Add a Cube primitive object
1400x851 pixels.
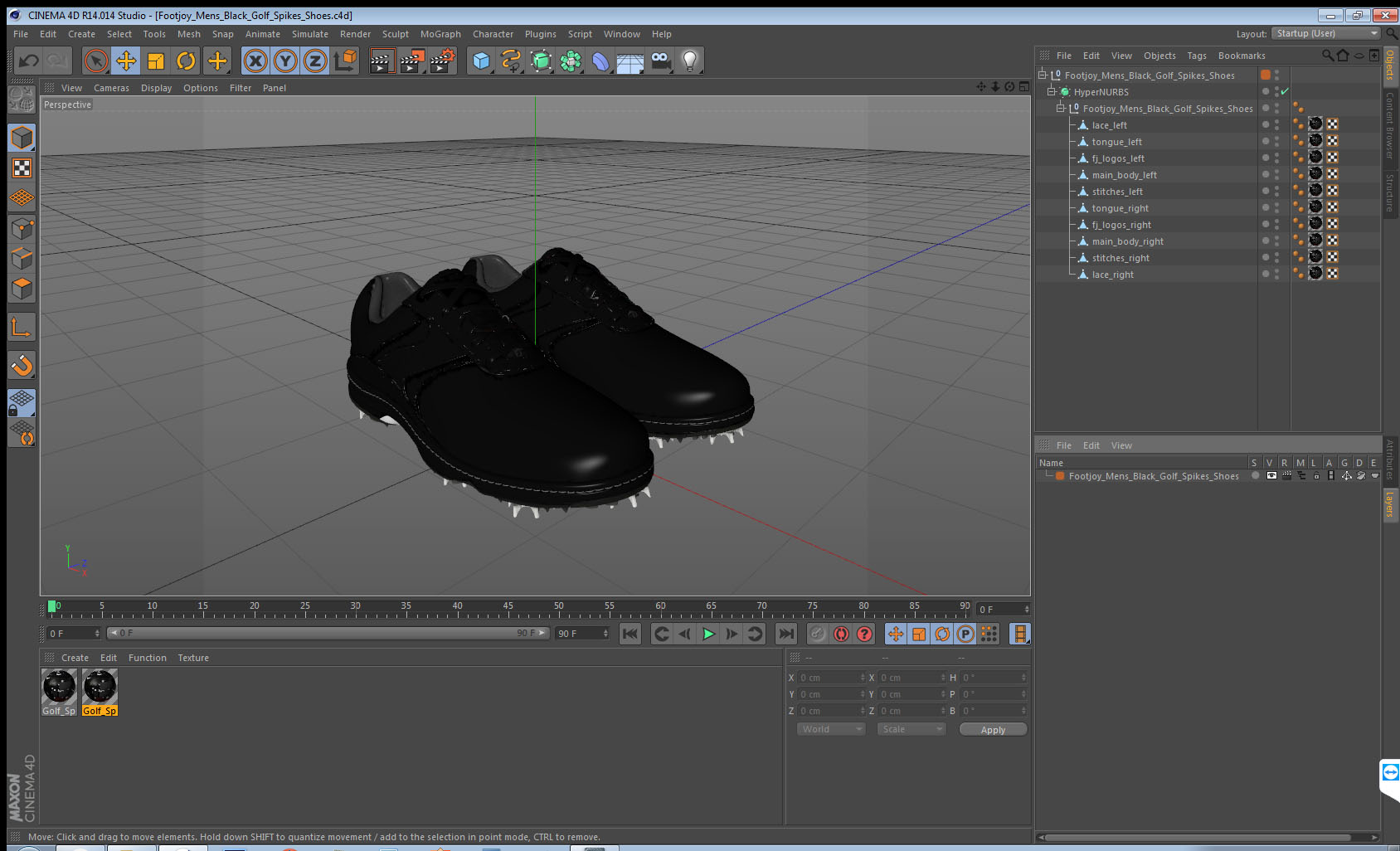481,61
